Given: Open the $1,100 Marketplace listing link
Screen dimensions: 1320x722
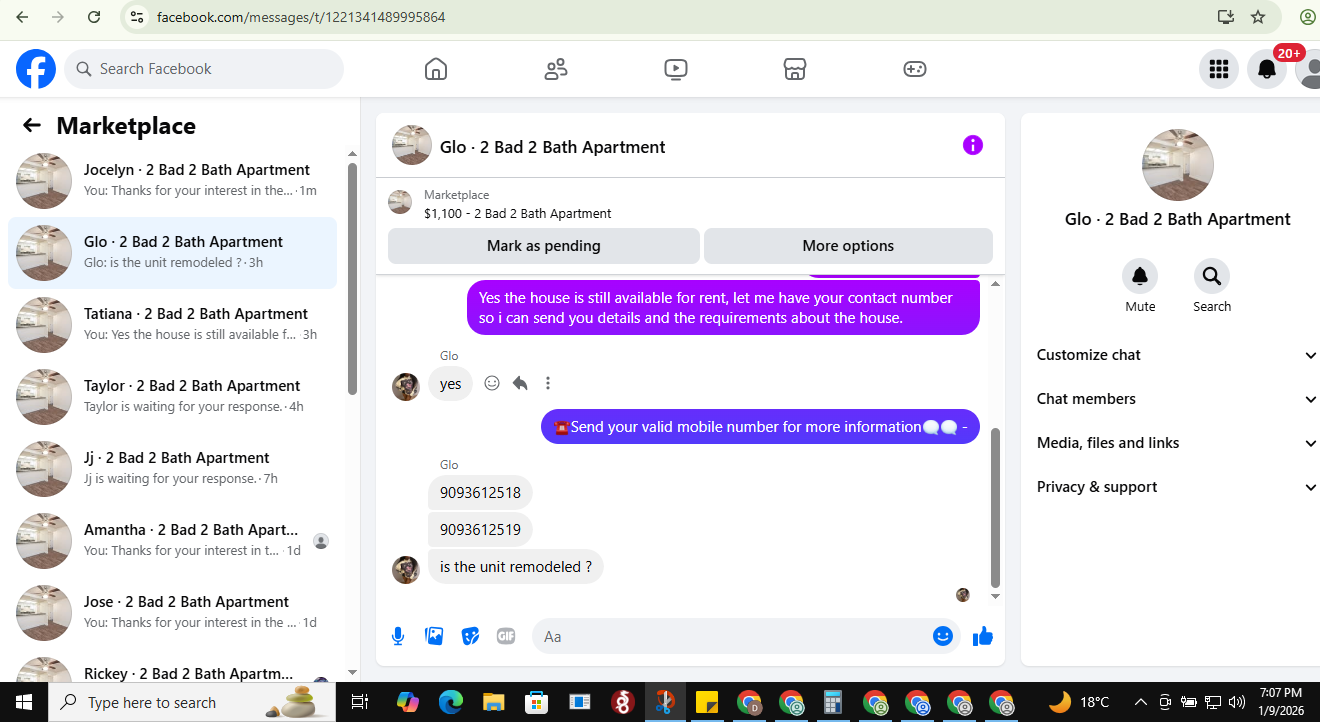Looking at the screenshot, I should pyautogui.click(x=517, y=213).
